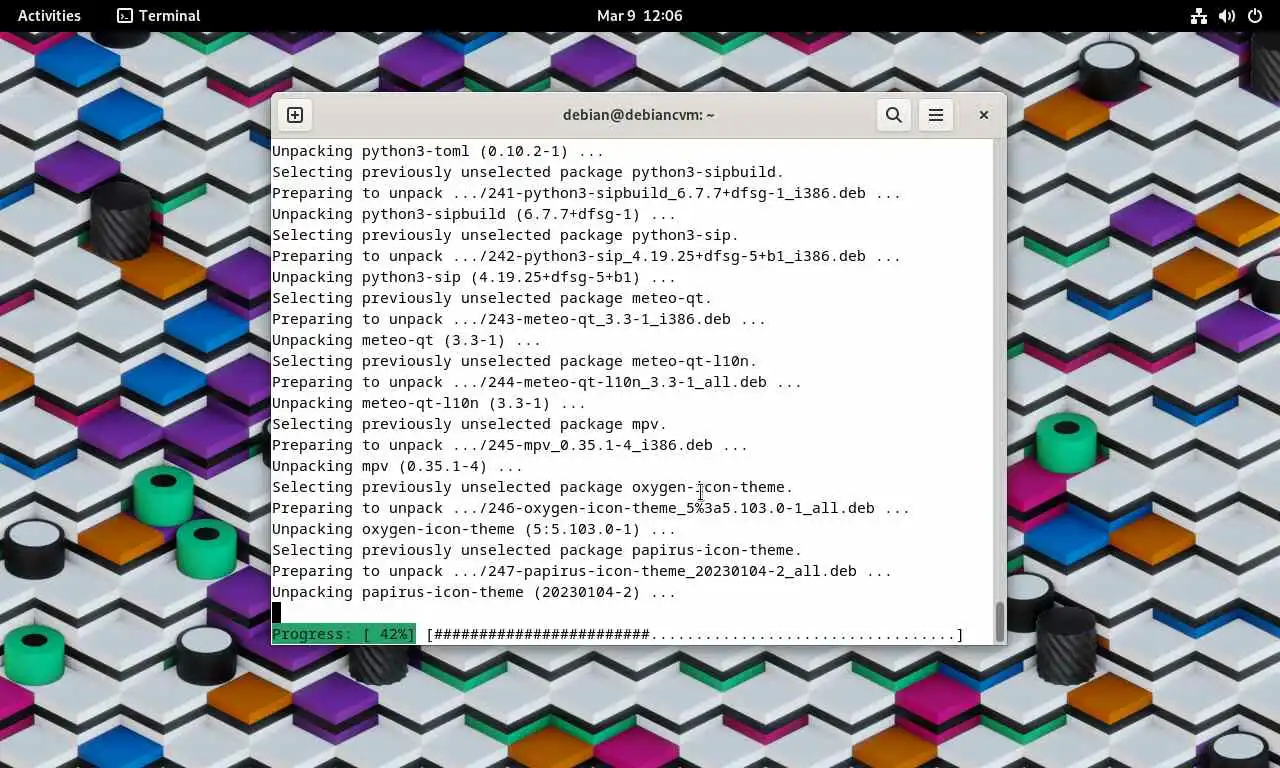Click line Unpacking python3-sip (4.19.25+dfsg-5+b1)
1280x768 pixels.
474,277
